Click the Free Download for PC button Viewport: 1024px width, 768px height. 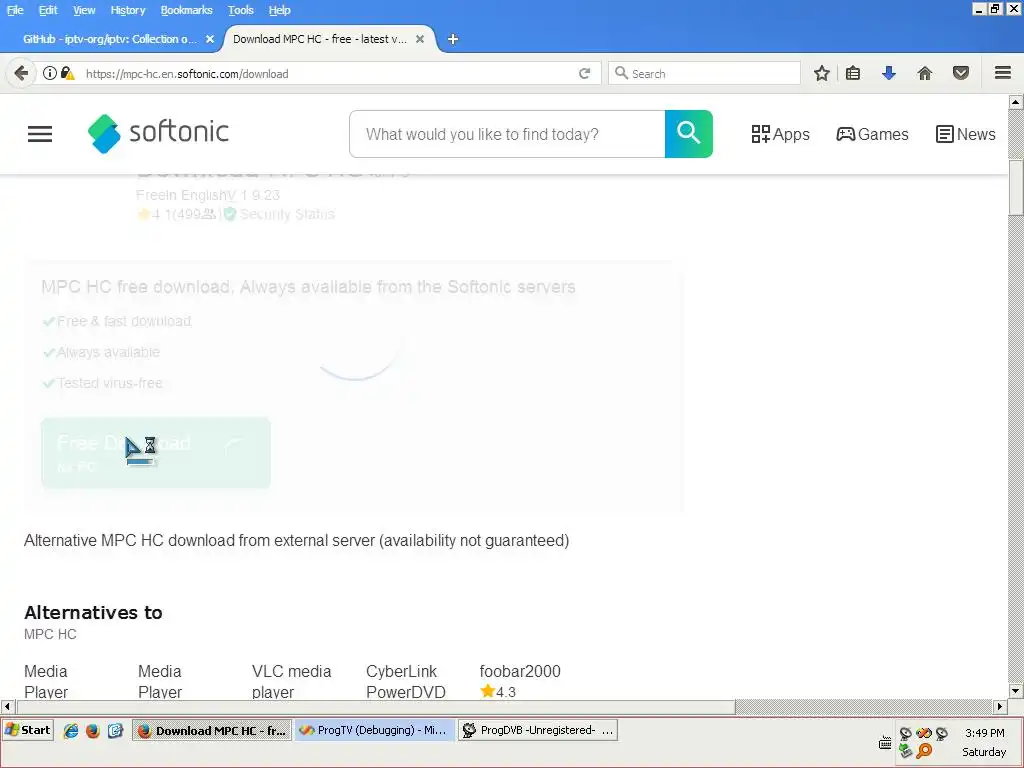[155, 453]
